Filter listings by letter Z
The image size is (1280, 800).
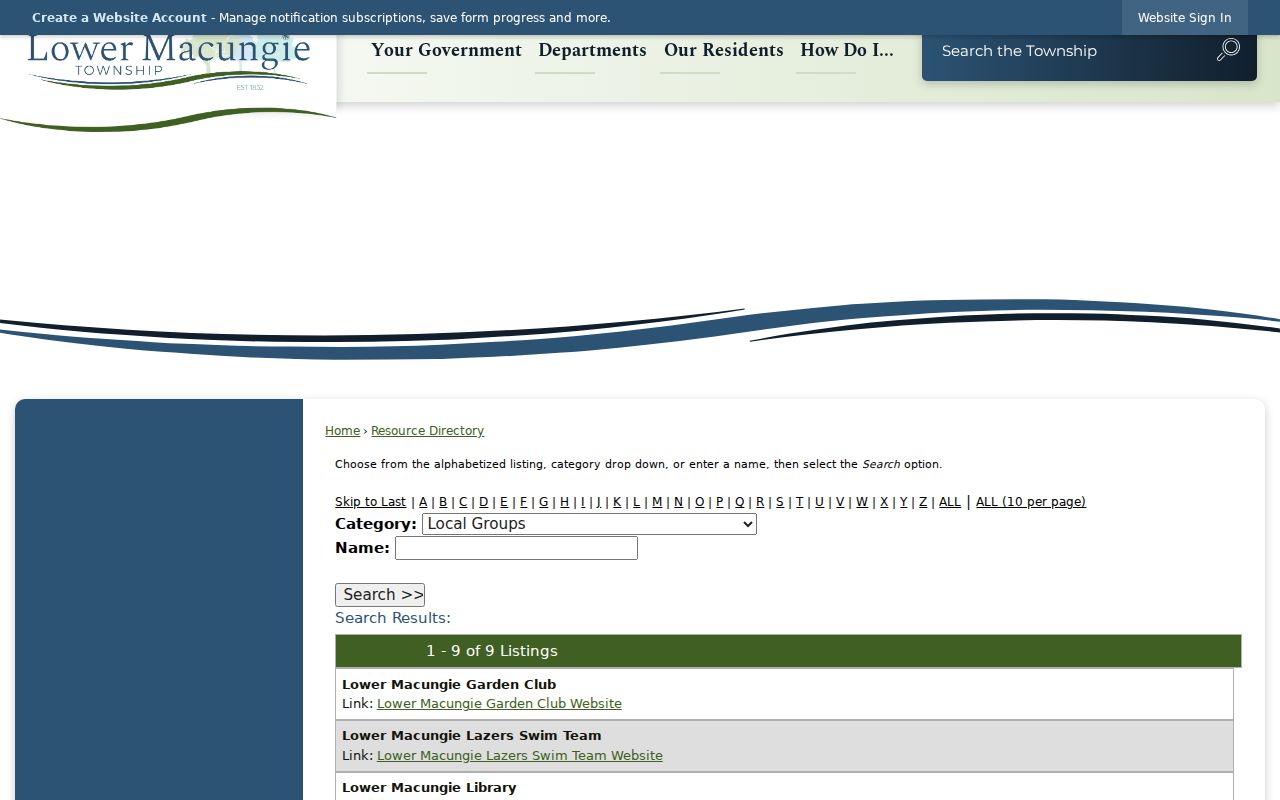[x=923, y=502]
